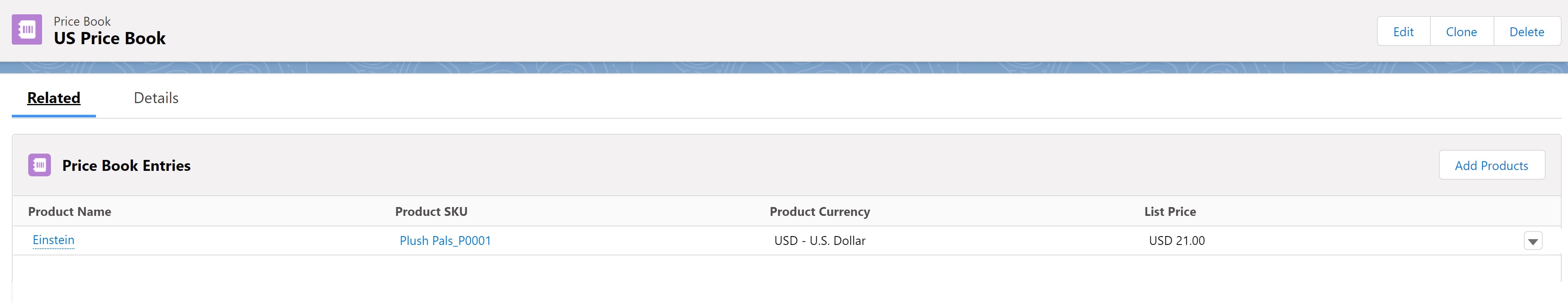Open the Einstein product link
The height and width of the screenshot is (303, 1568).
(x=53, y=240)
